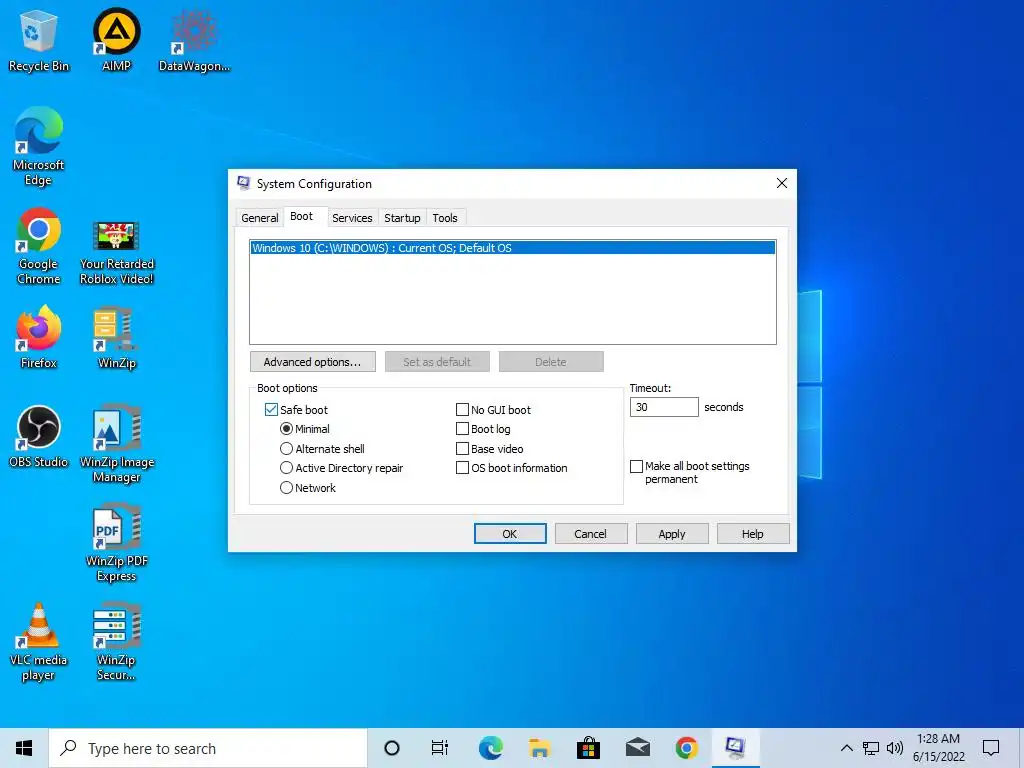Select the DataWagon desktop shortcut
Screen dimensions: 1024x768
(x=194, y=40)
